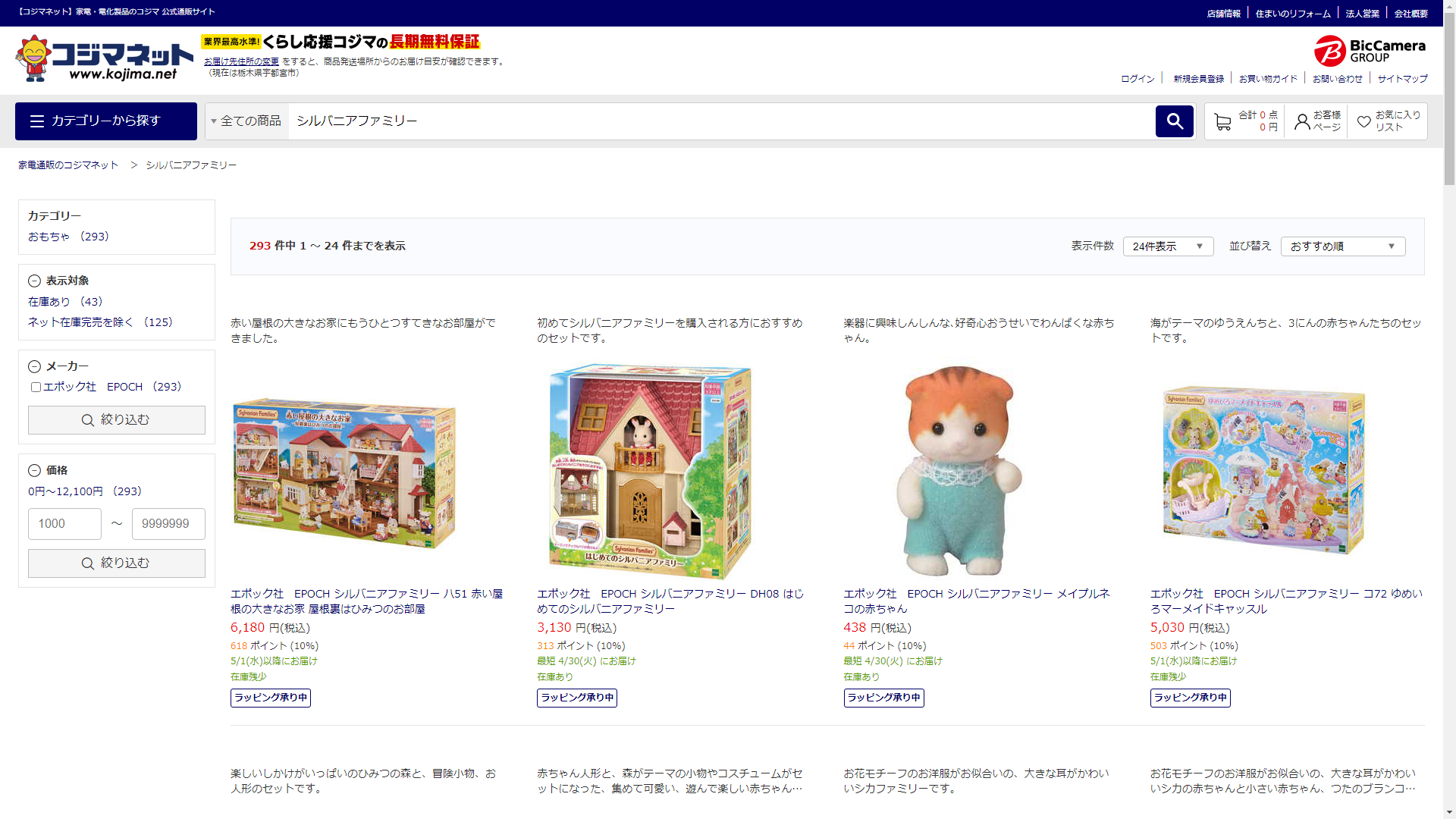Click the 店舗情報 top menu link
The height and width of the screenshot is (819, 1456).
[x=1223, y=14]
